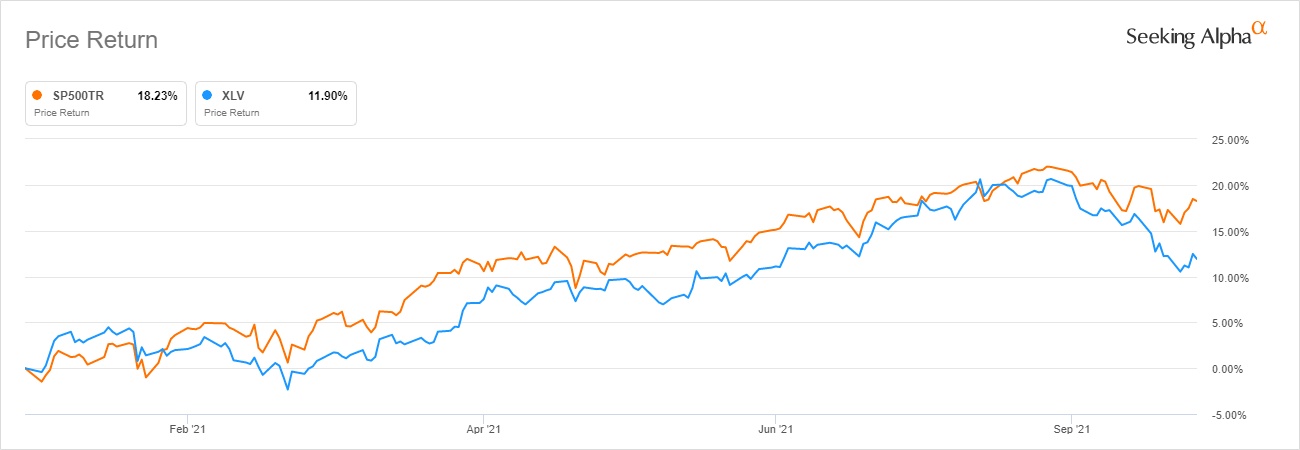Click the orange alpha symbol icon
Viewport: 1300px width, 450px height.
pyautogui.click(x=1260, y=31)
